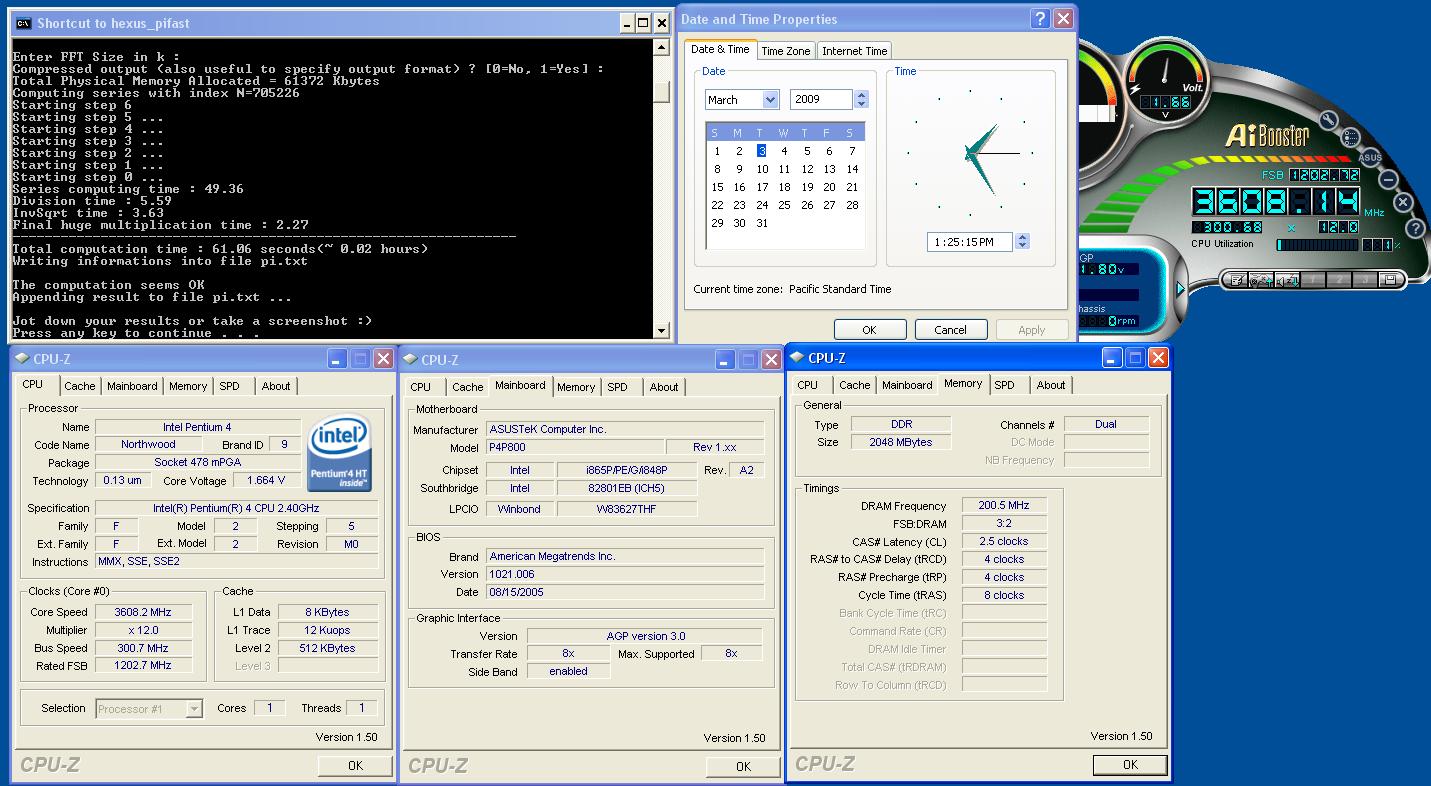This screenshot has width=1431, height=786.
Task: Click the Core Speed value 3608.2 MHz
Action: click(x=142, y=612)
